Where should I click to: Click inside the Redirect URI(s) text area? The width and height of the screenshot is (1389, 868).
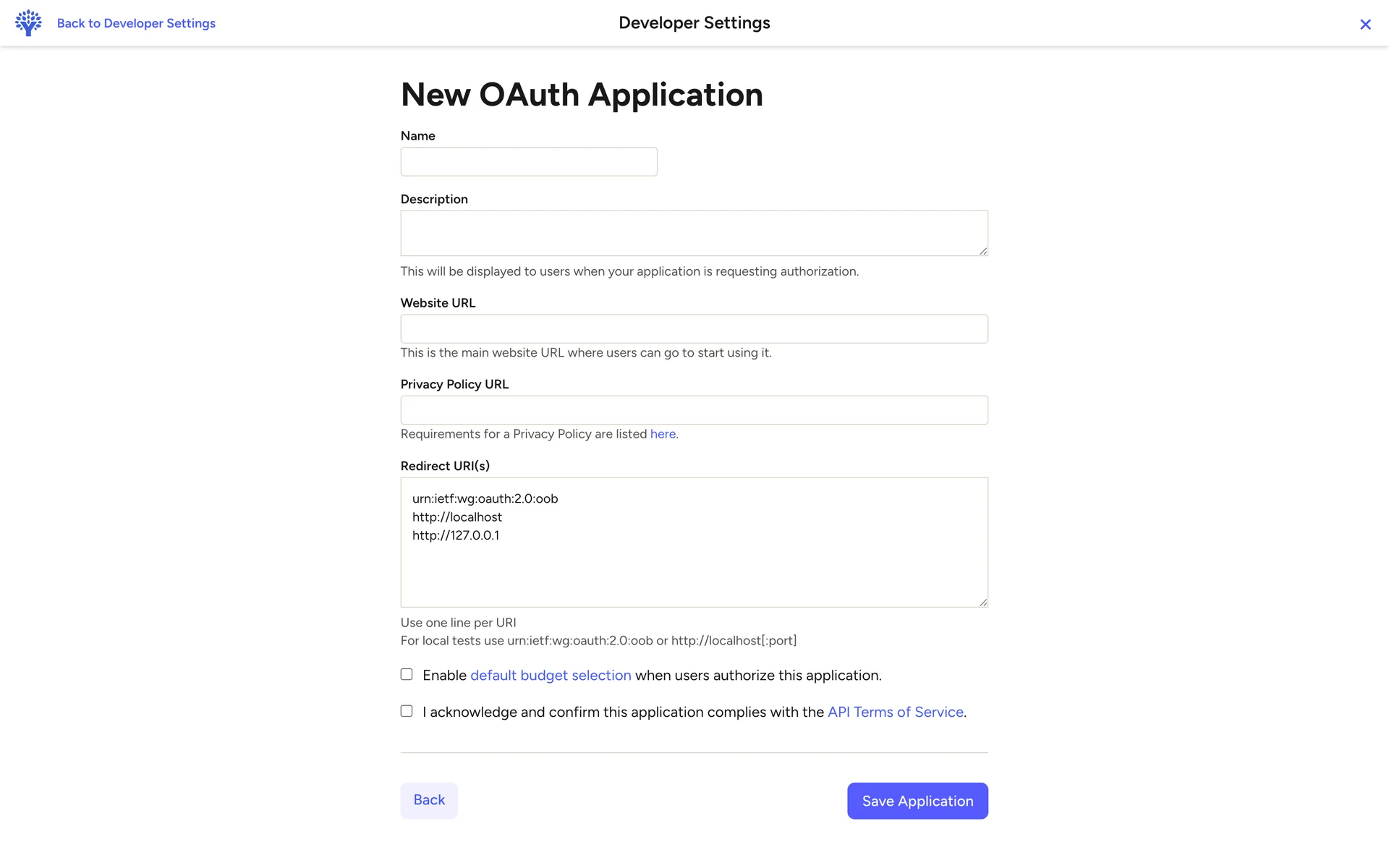pos(694,571)
